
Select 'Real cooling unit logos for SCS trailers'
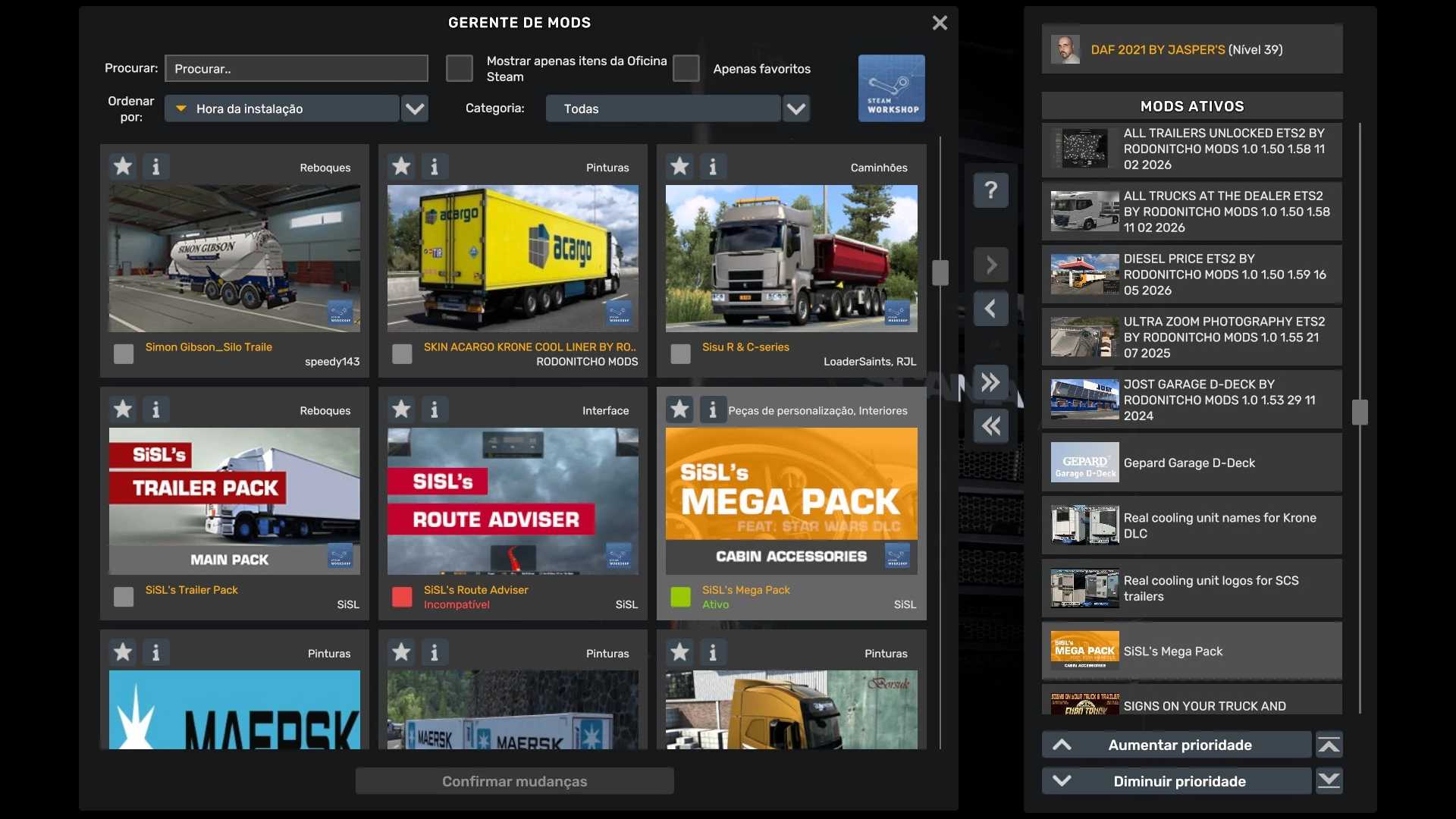tap(1192, 588)
